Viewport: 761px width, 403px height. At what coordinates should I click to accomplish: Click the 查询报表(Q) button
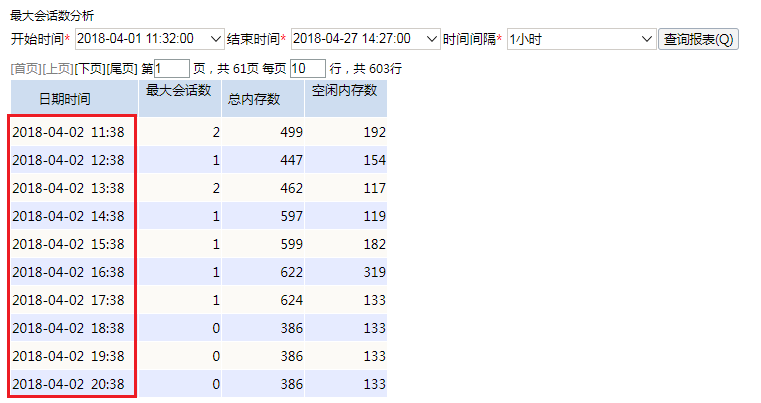tap(698, 39)
